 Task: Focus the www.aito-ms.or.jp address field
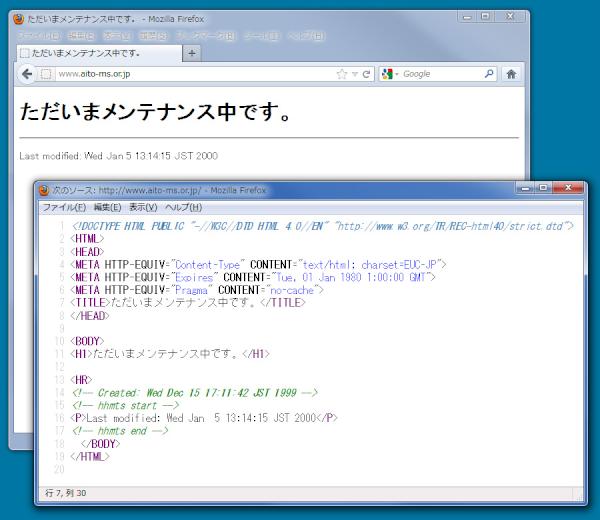click(195, 74)
